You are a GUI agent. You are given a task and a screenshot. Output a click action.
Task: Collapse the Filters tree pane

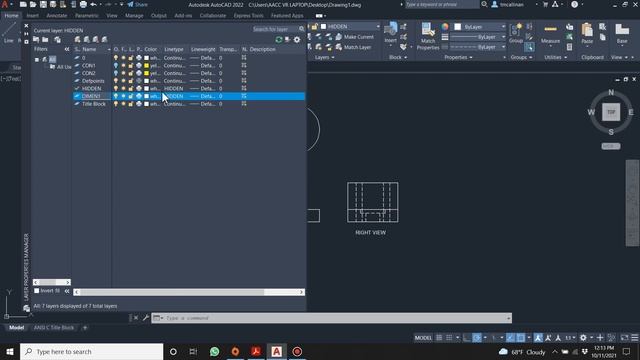[67, 49]
